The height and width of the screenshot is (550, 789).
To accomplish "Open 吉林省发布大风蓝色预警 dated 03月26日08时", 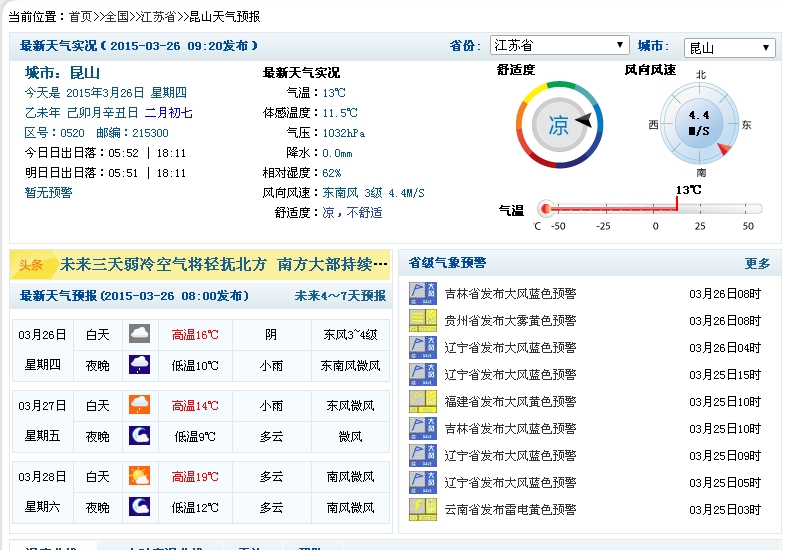I will click(x=510, y=294).
